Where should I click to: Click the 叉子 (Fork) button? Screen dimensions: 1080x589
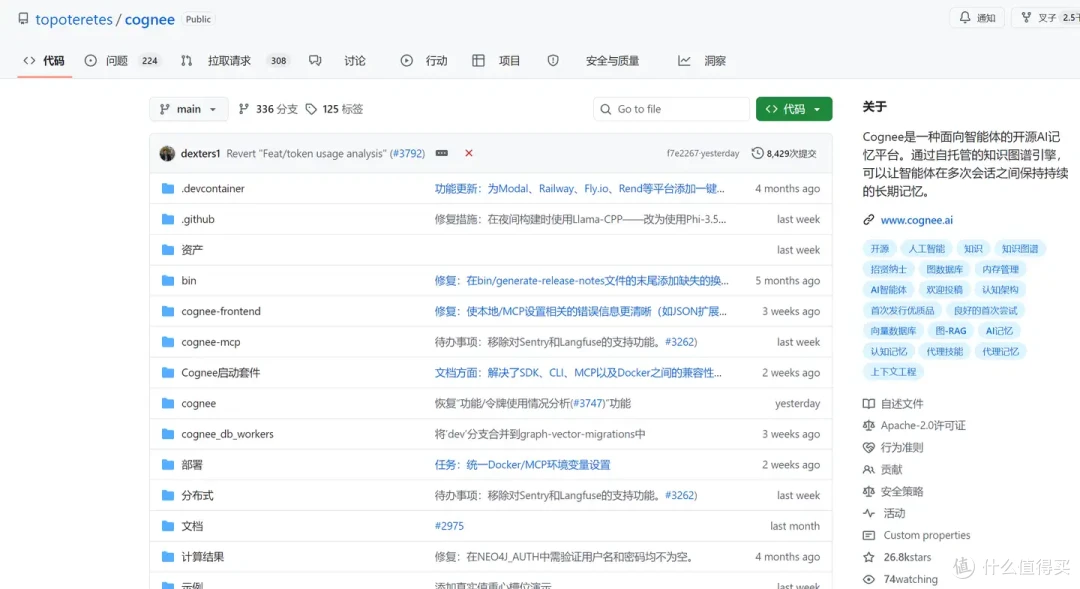(1046, 18)
